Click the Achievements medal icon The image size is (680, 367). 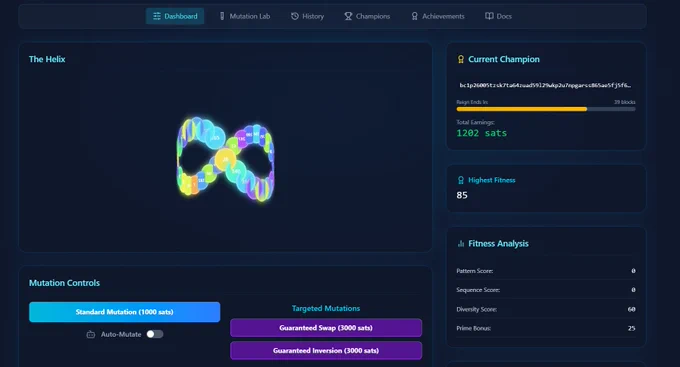(415, 16)
